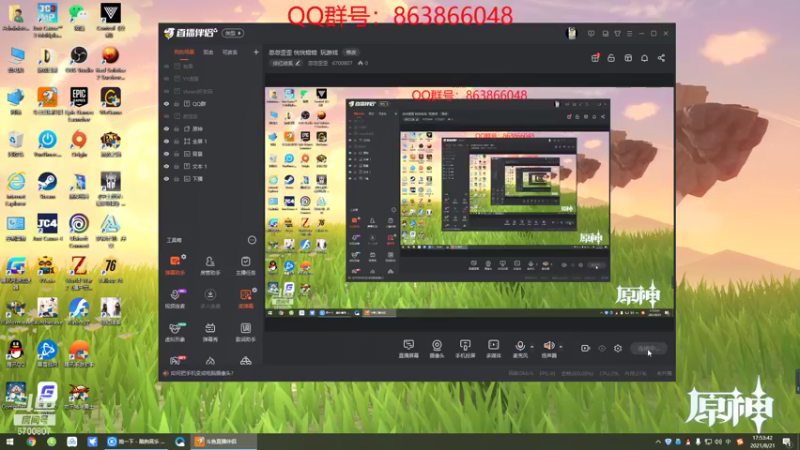The width and height of the screenshot is (800, 450).
Task: Open Chrome from the taskbar
Action: 31,441
